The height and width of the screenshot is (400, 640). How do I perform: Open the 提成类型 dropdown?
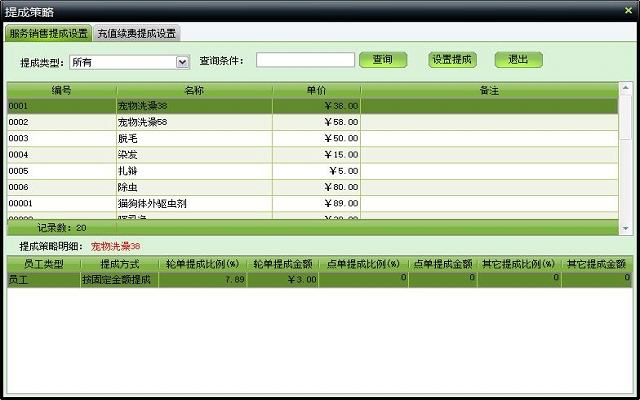[182, 62]
